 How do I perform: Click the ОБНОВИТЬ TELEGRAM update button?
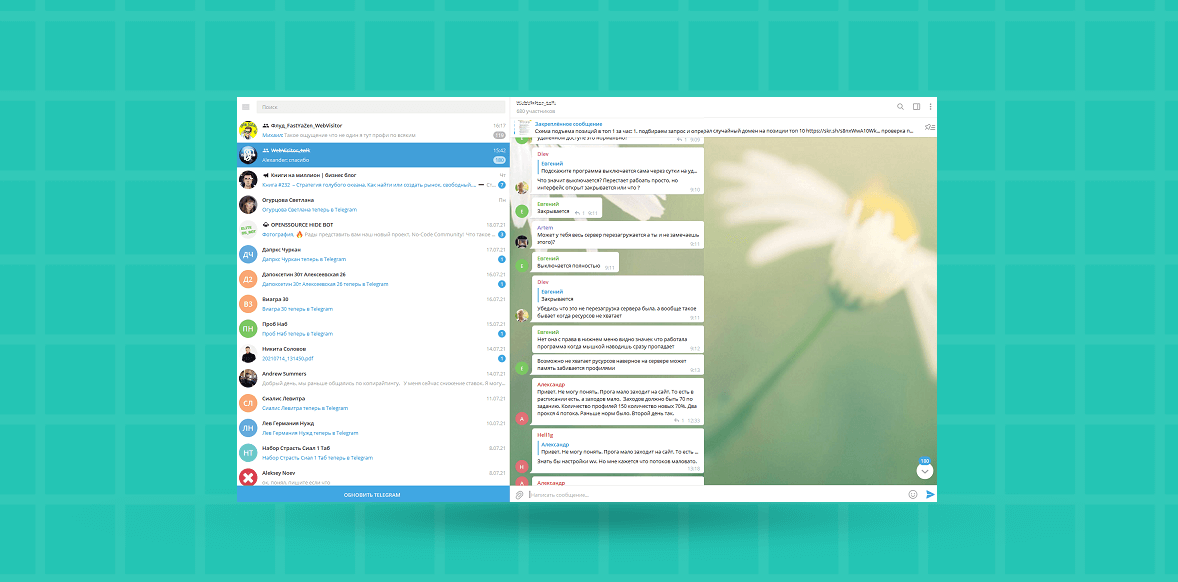[x=372, y=495]
